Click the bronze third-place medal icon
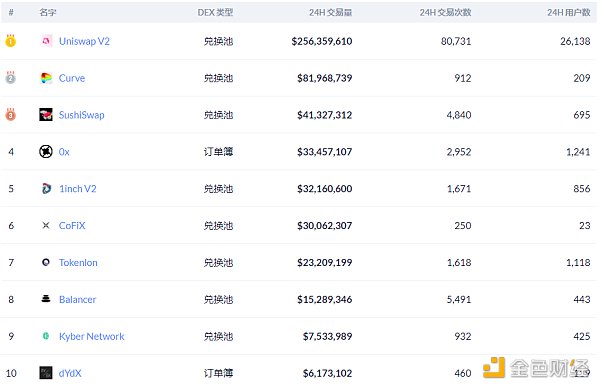Screen dimensions: 600x389 [x=10, y=114]
